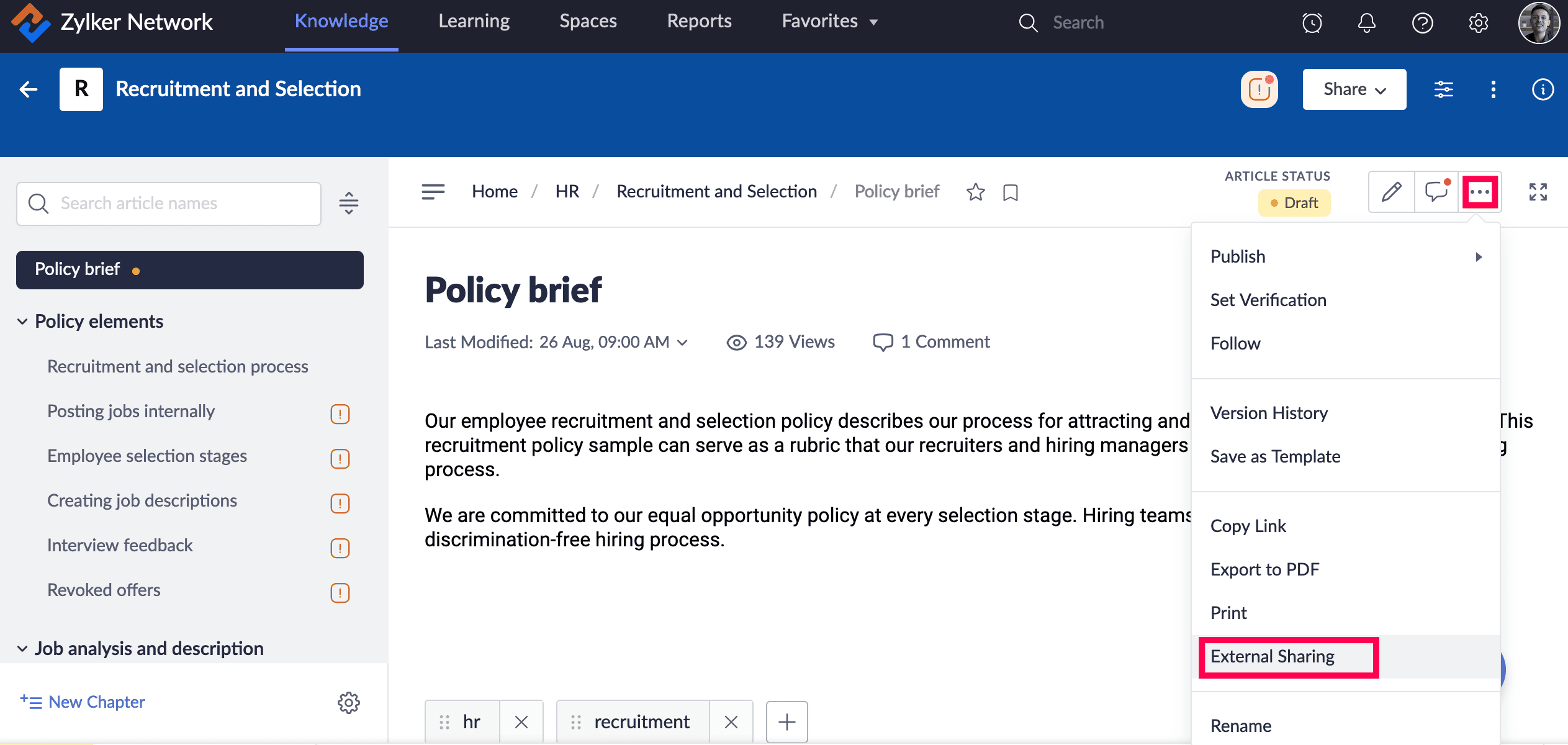Click the fullscreen expand icon
The height and width of the screenshot is (745, 1568).
pos(1538,192)
